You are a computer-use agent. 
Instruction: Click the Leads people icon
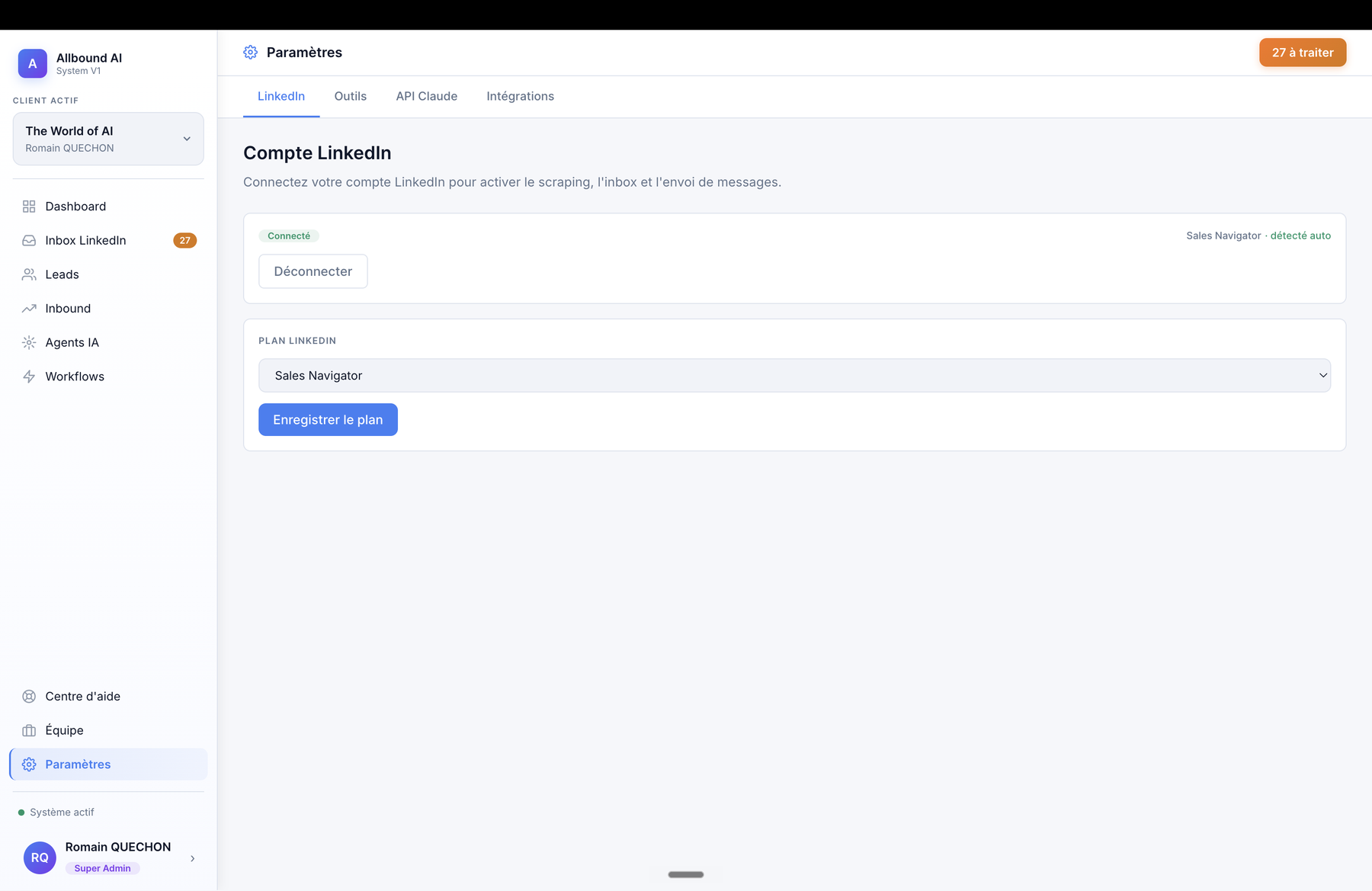pos(29,274)
